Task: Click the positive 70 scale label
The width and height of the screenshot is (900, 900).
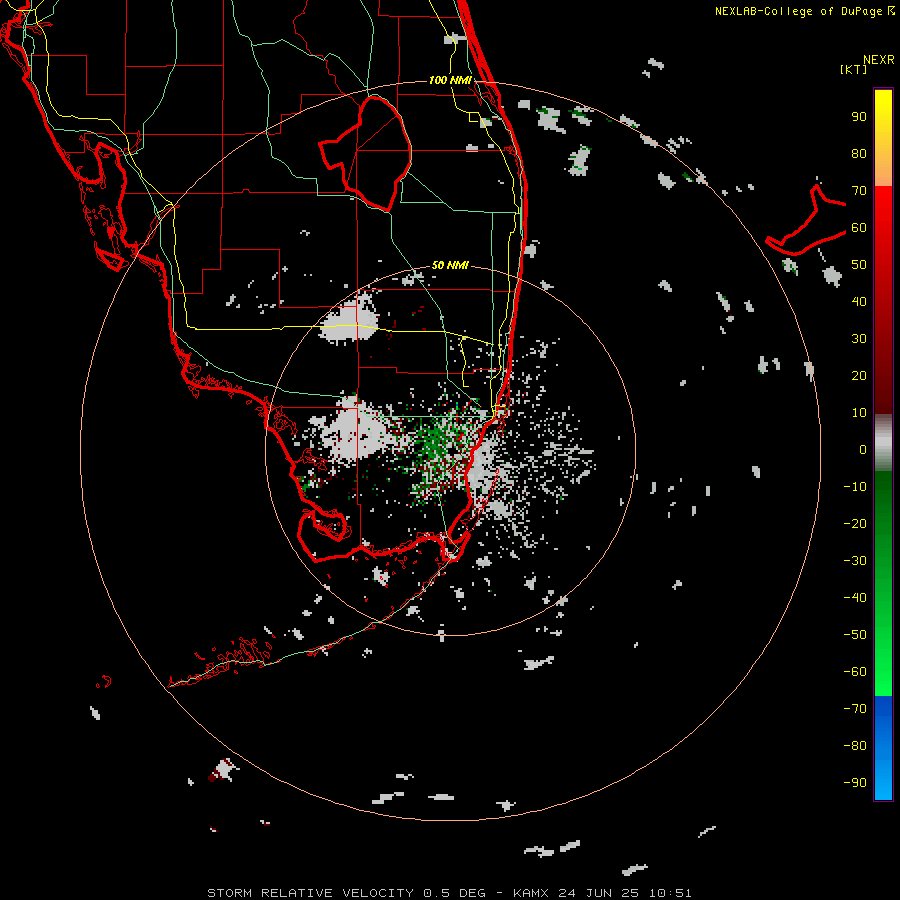Action: (859, 191)
